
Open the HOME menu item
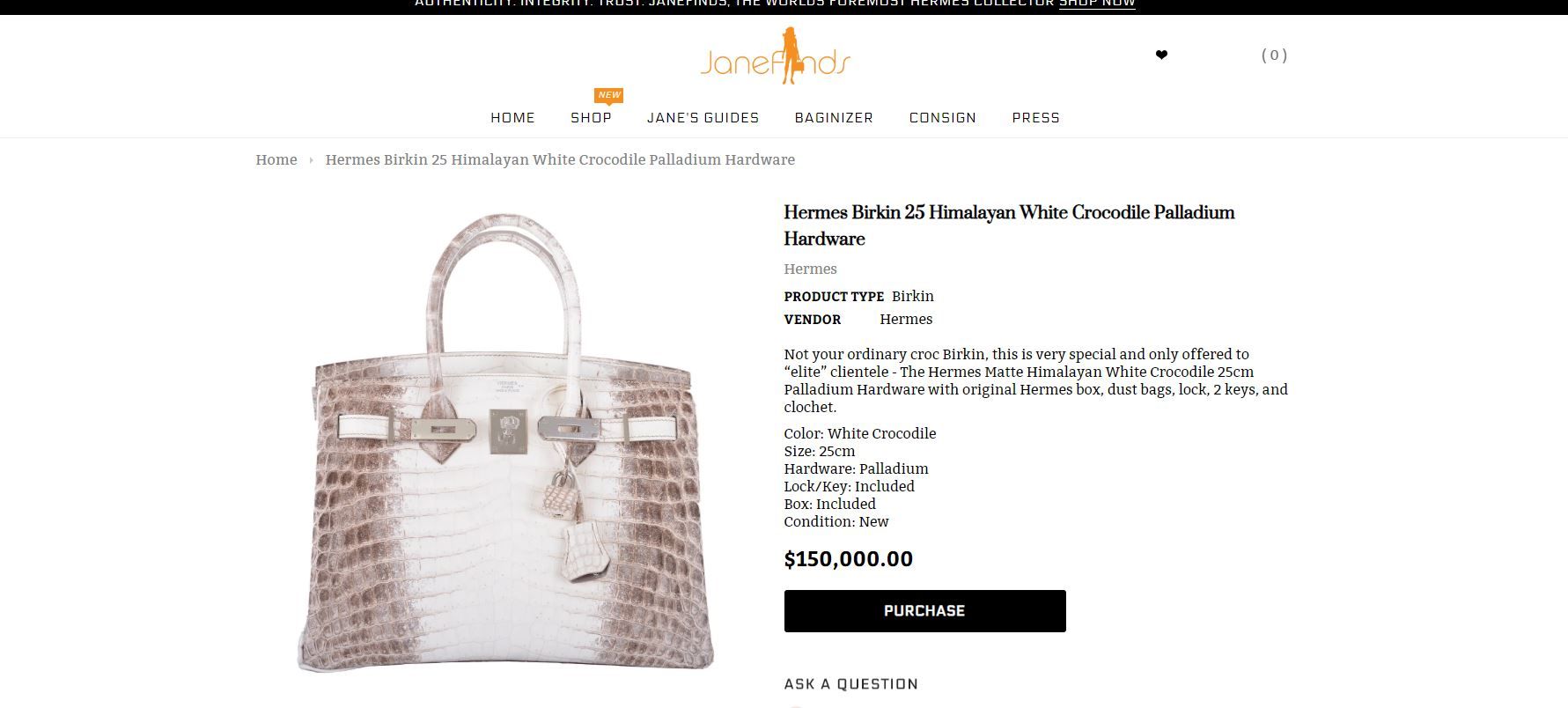(512, 118)
